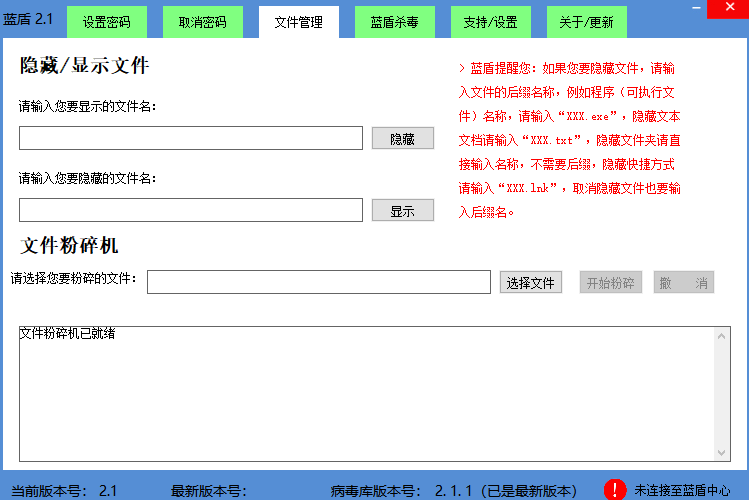Screen dimensions: 749x500
Task: Click the 开始粉碎 button
Action: coord(610,283)
